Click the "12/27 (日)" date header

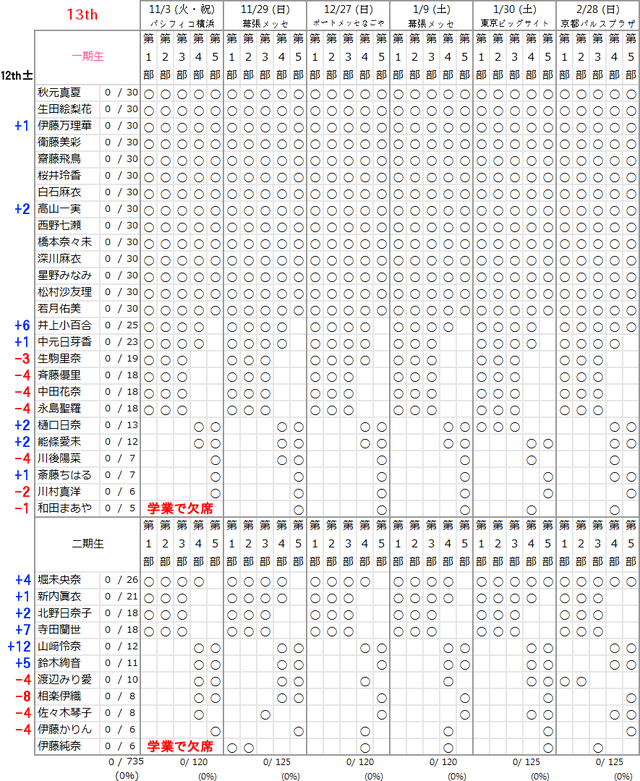coord(348,9)
